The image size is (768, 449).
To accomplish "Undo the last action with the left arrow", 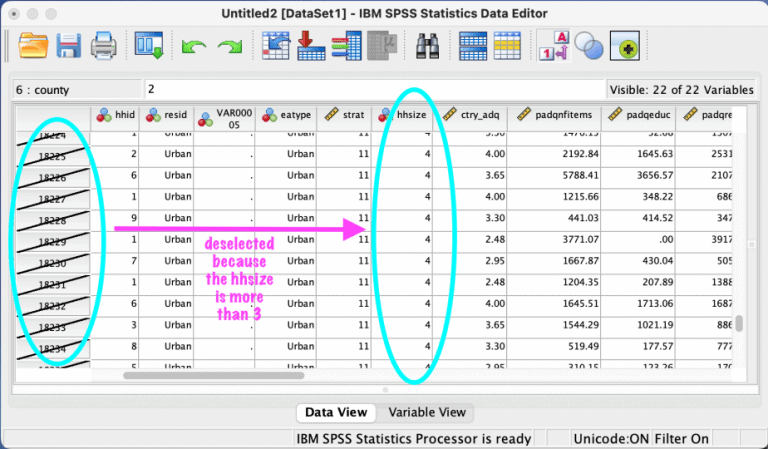I will click(x=193, y=47).
